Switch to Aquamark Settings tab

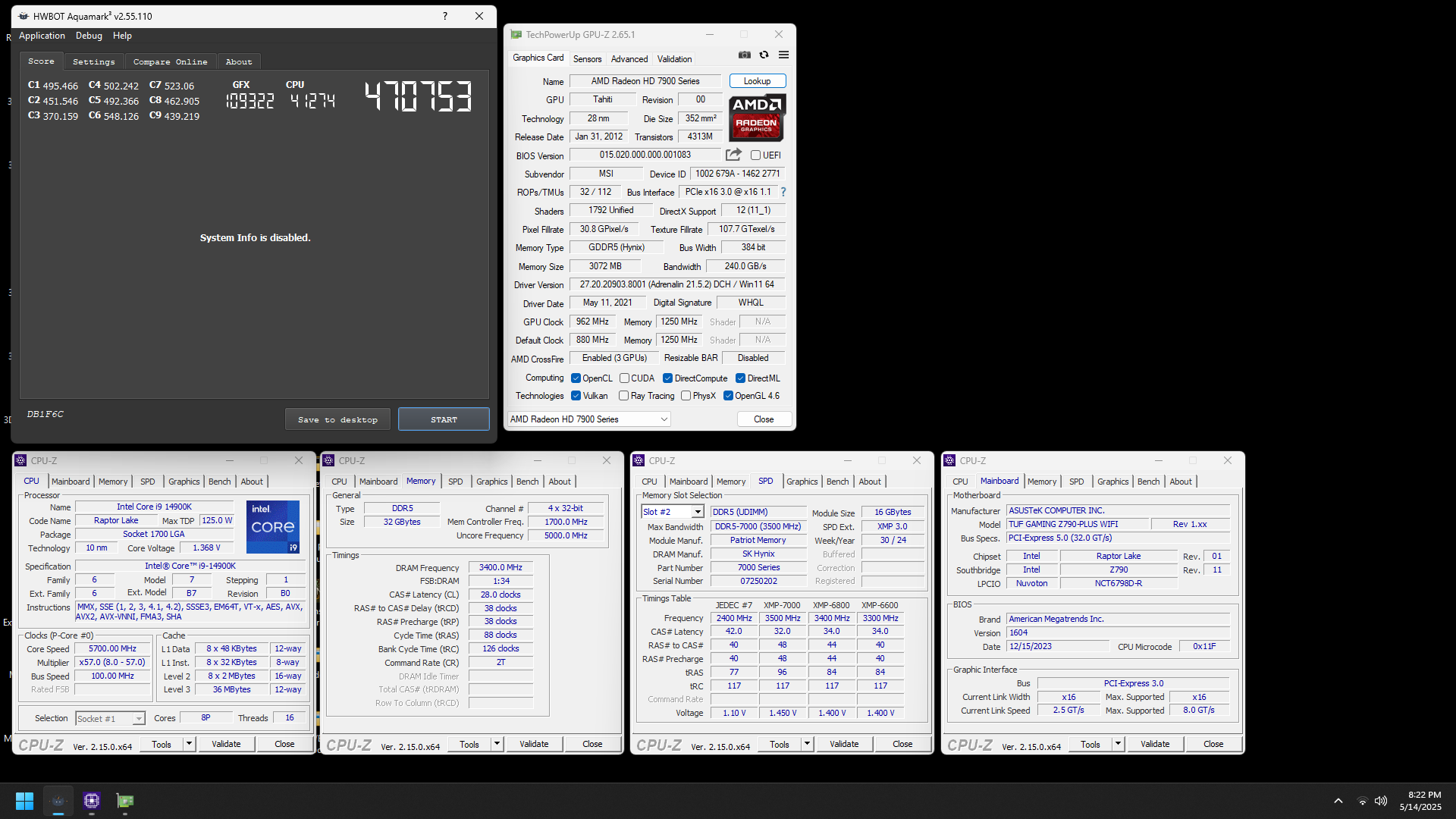(94, 61)
